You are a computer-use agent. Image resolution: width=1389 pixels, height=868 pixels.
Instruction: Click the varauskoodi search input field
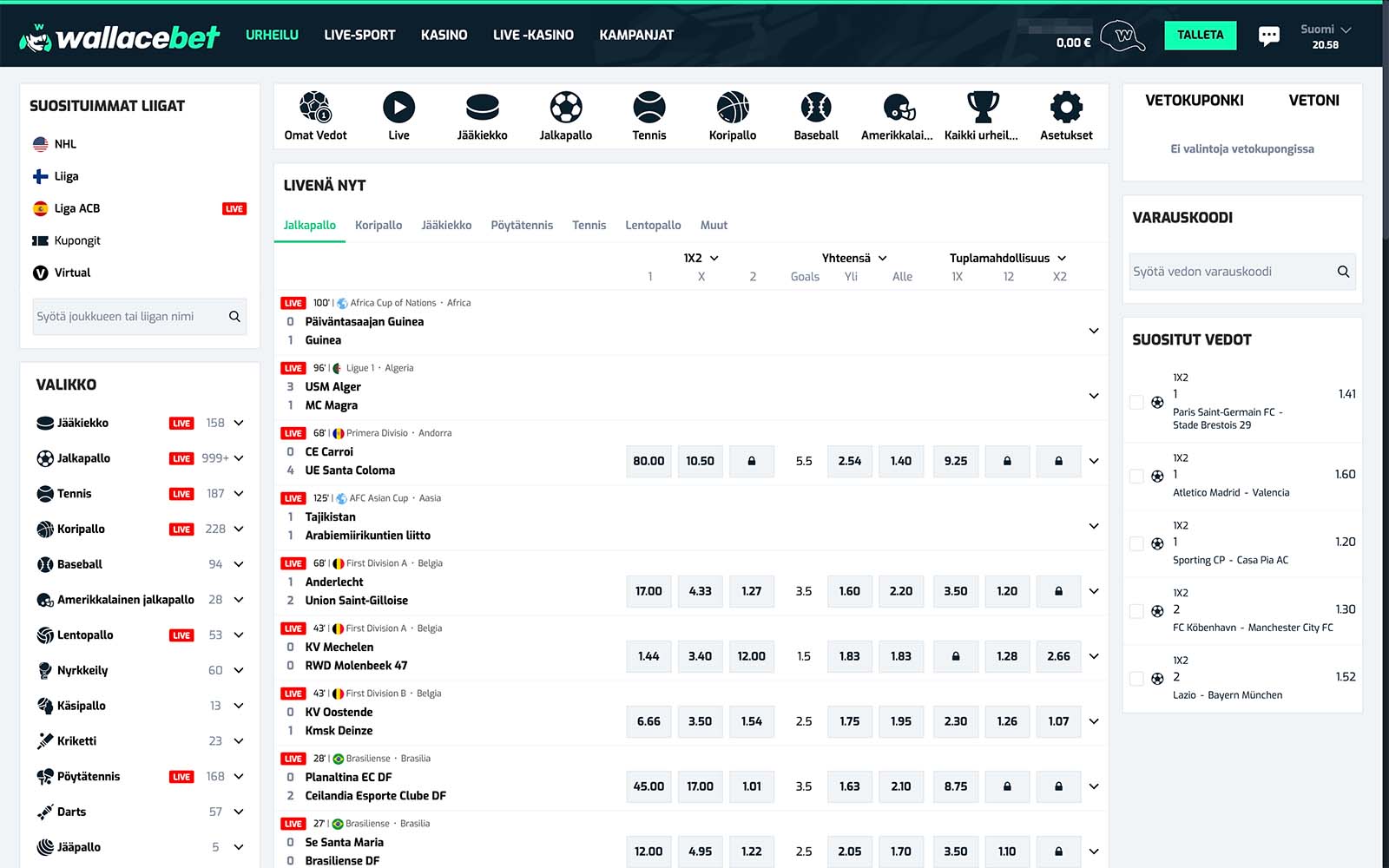(x=1231, y=272)
